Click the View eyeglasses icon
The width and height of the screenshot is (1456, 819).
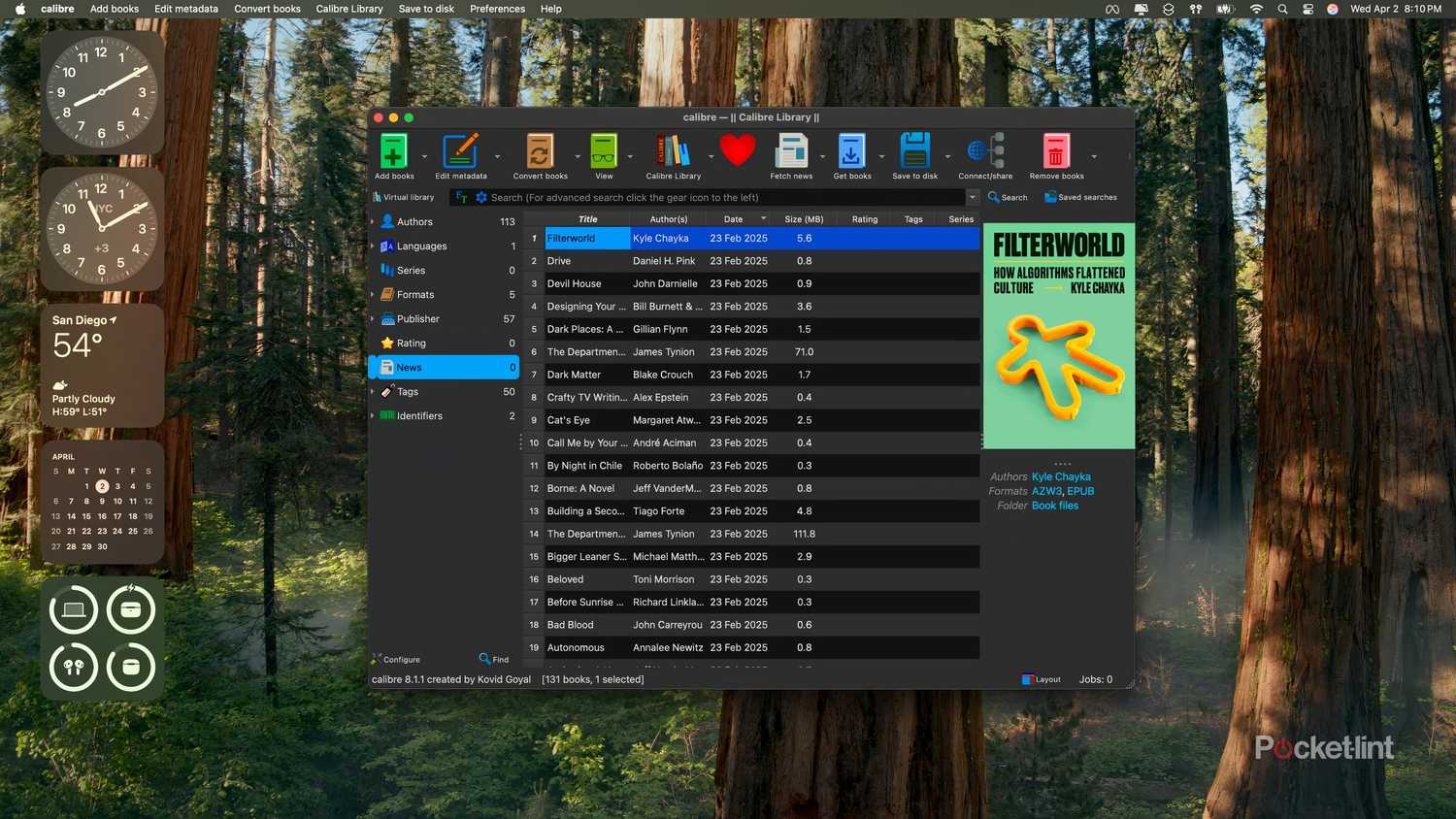tap(603, 150)
